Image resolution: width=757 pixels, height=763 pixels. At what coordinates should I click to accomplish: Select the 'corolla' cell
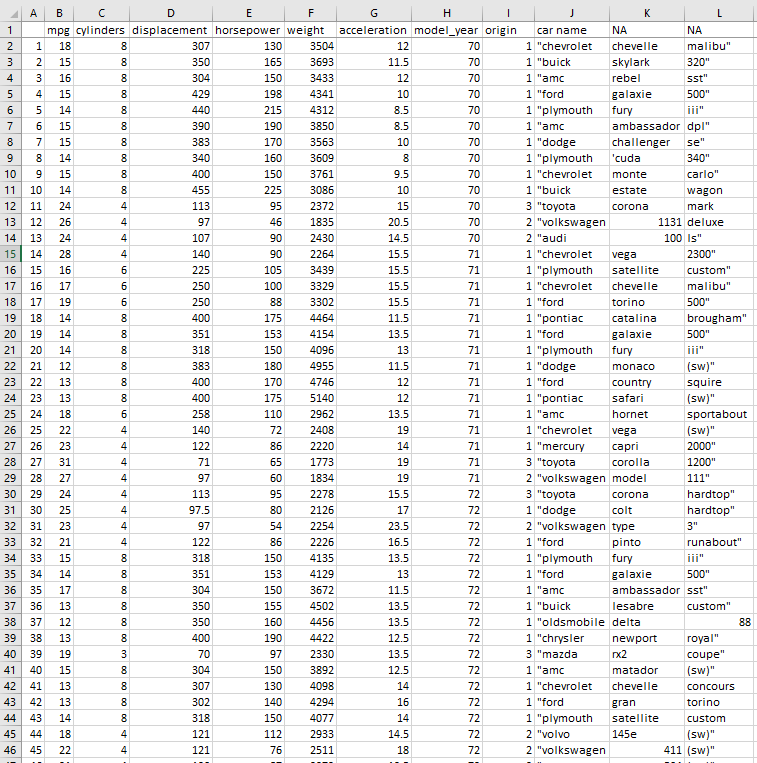point(647,462)
